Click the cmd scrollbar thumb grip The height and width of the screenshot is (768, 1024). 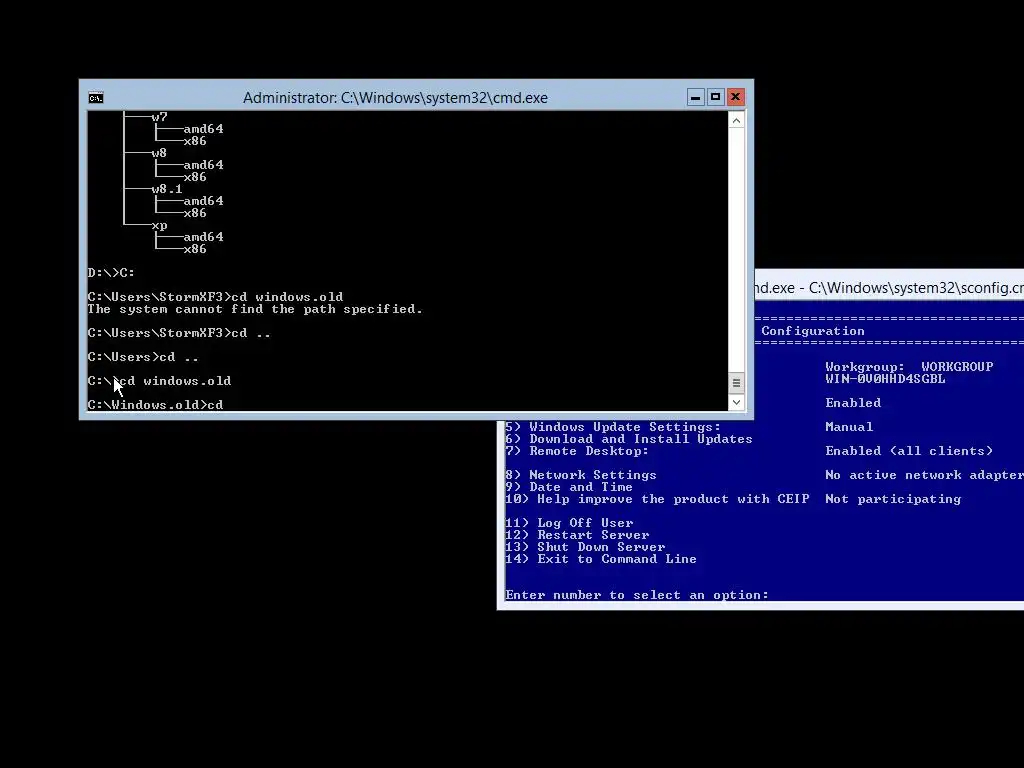click(x=736, y=383)
